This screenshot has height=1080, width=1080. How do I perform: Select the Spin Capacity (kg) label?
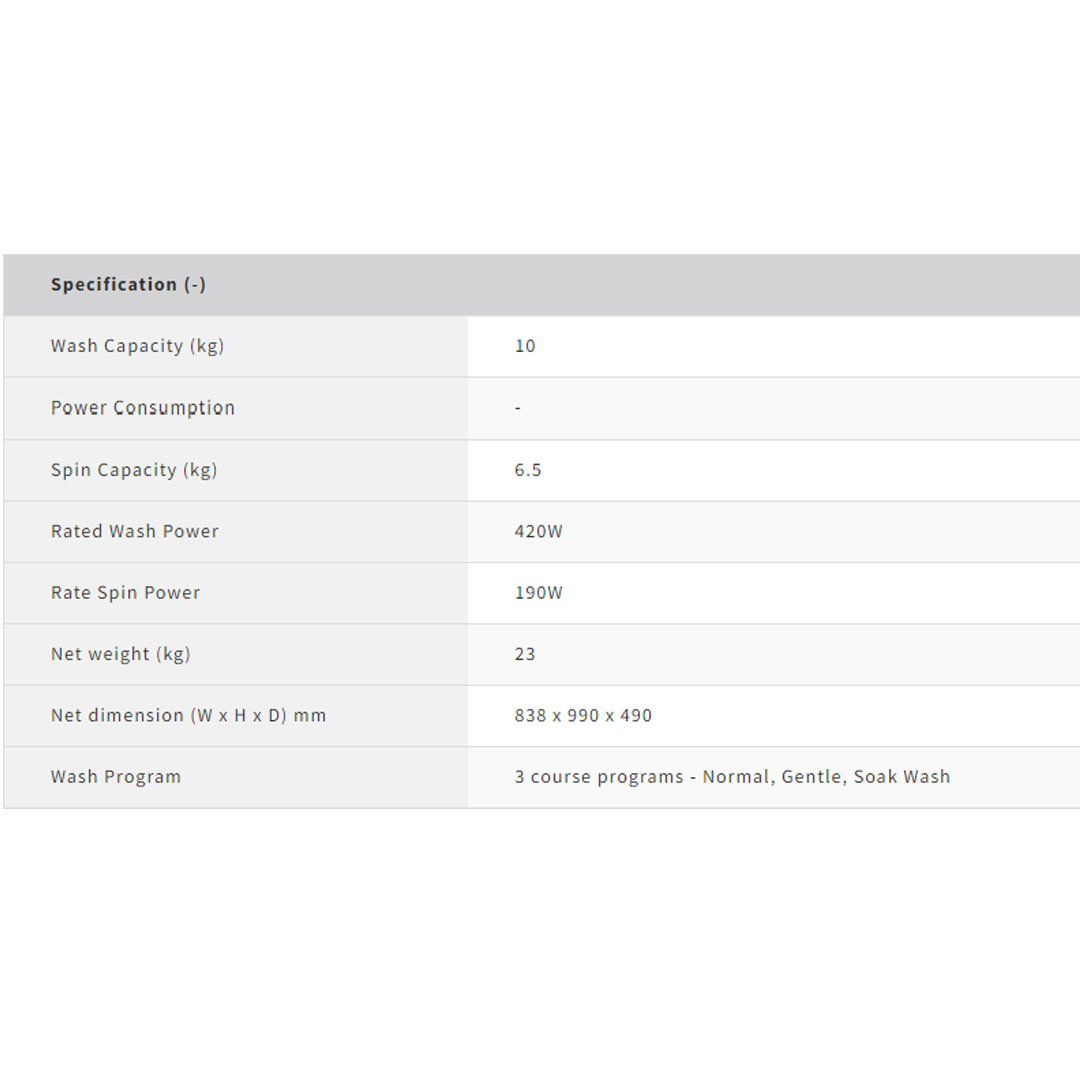point(134,470)
